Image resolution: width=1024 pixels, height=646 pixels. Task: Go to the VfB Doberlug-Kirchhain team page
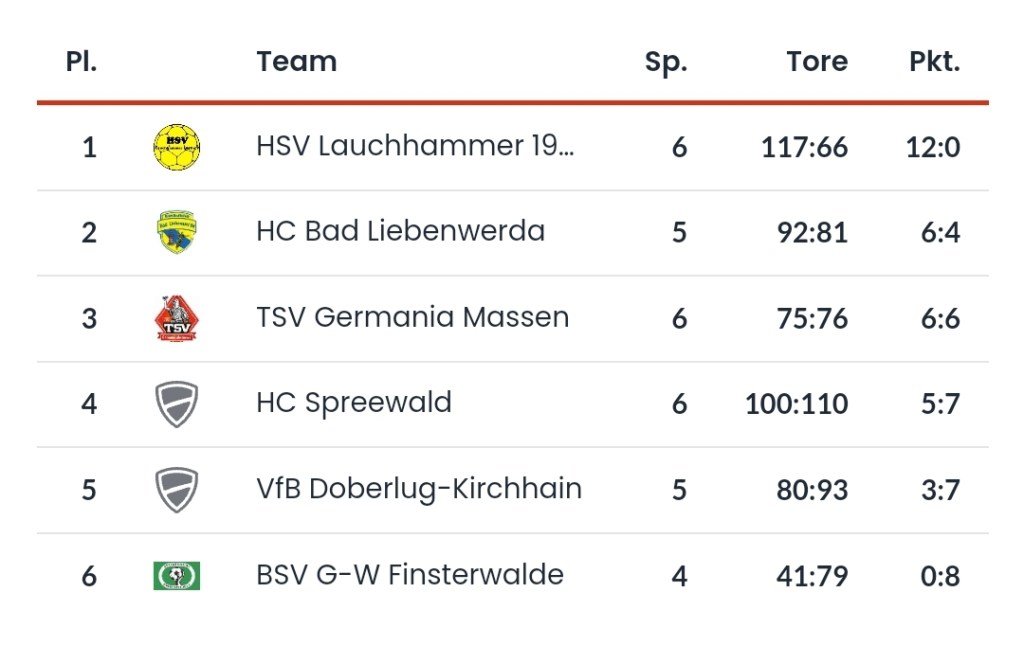click(418, 489)
